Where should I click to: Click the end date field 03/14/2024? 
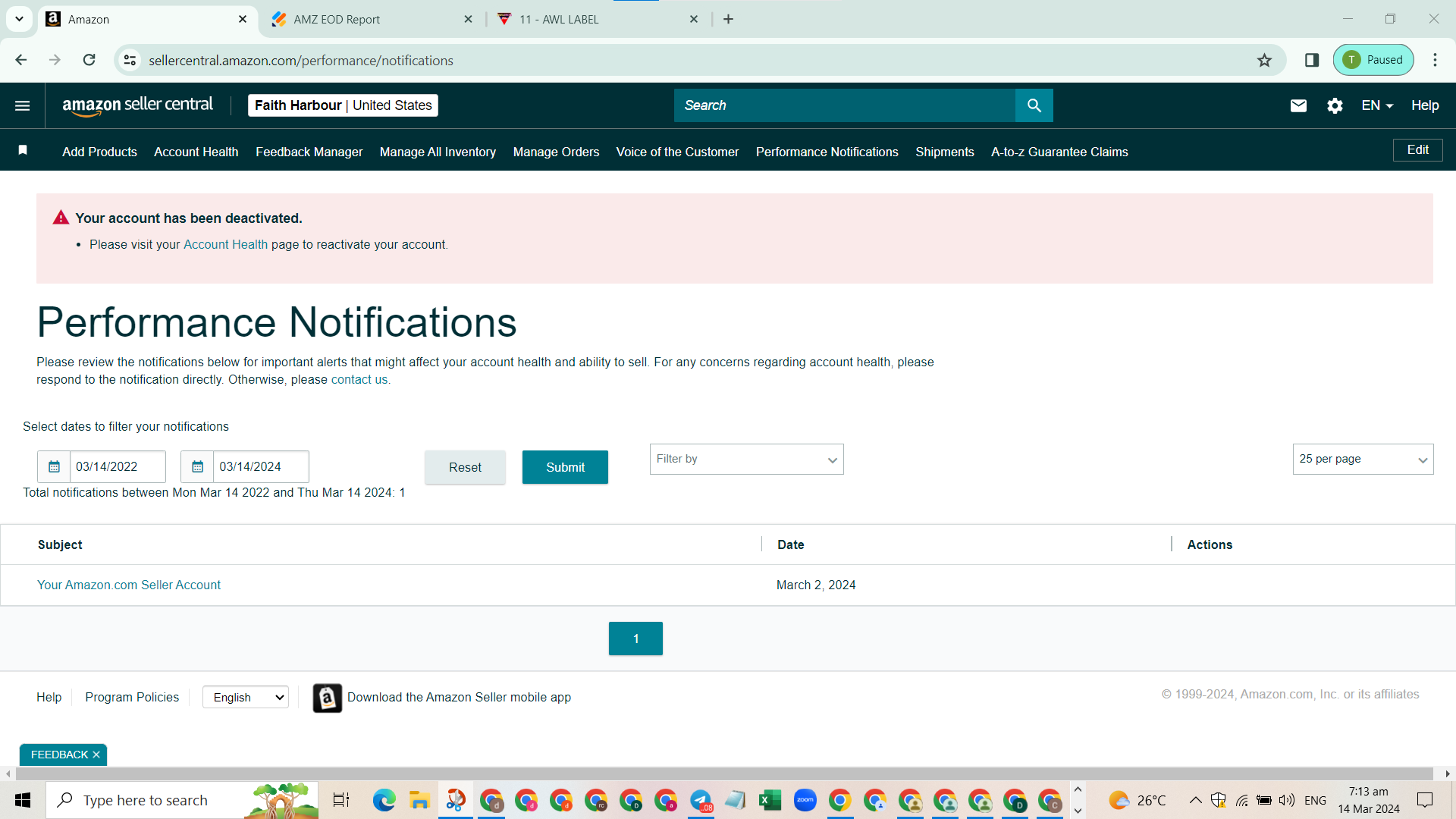point(261,466)
